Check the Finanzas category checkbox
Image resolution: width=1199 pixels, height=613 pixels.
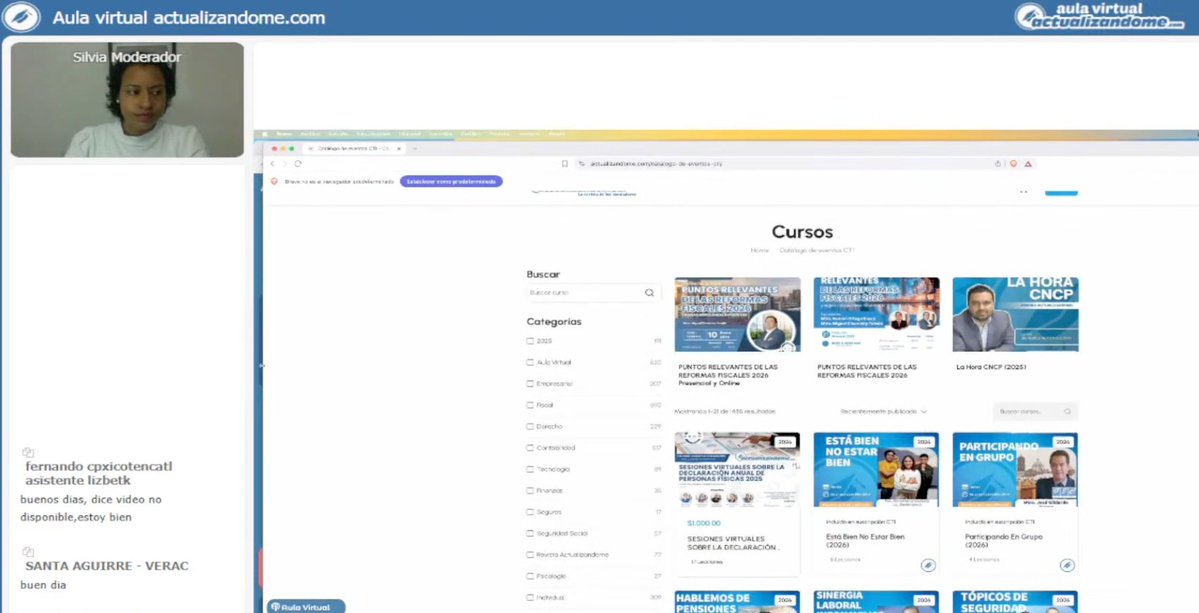tap(531, 491)
